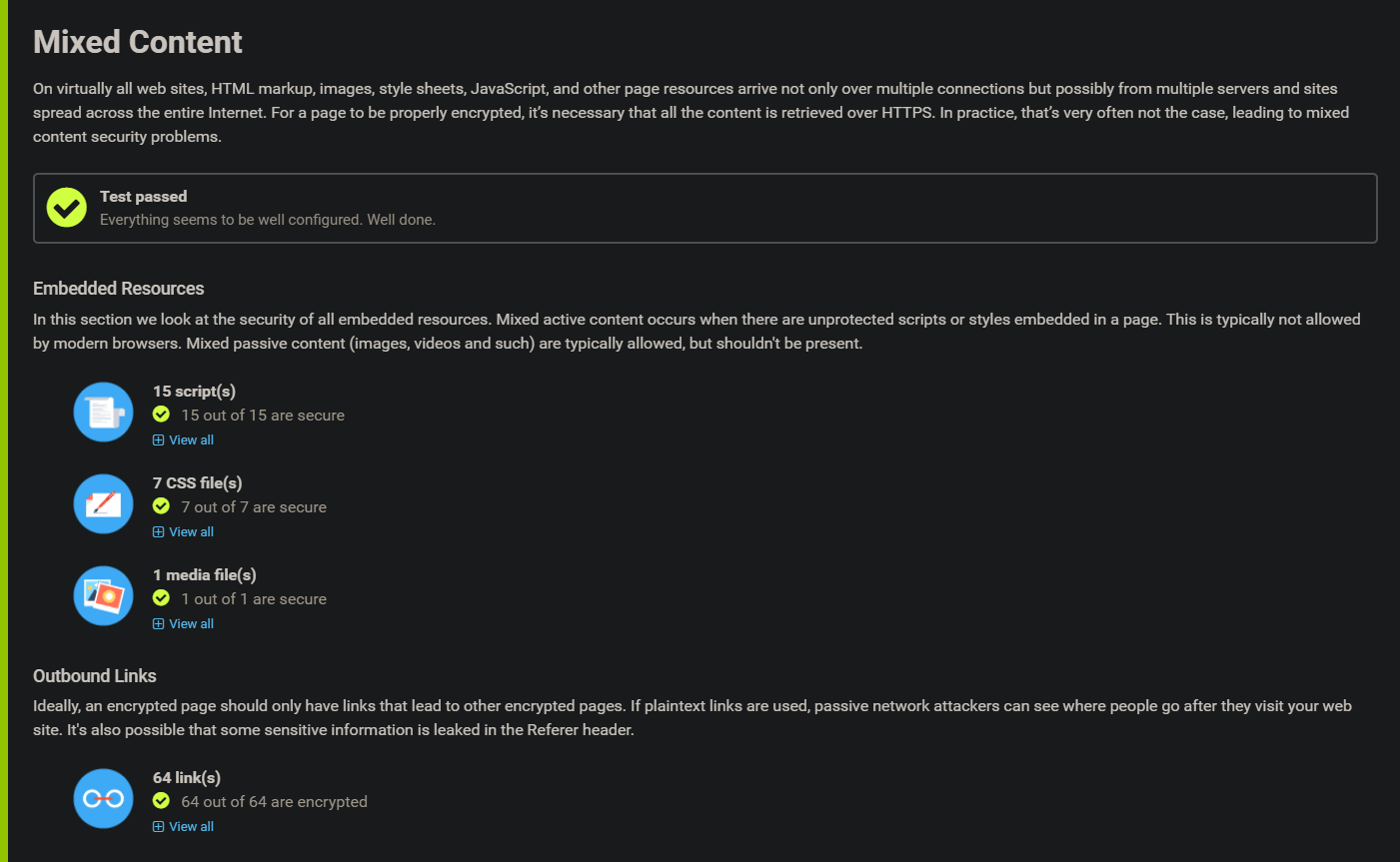Image resolution: width=1400 pixels, height=862 pixels.
Task: Click the 64 link(s) label
Action: [187, 778]
